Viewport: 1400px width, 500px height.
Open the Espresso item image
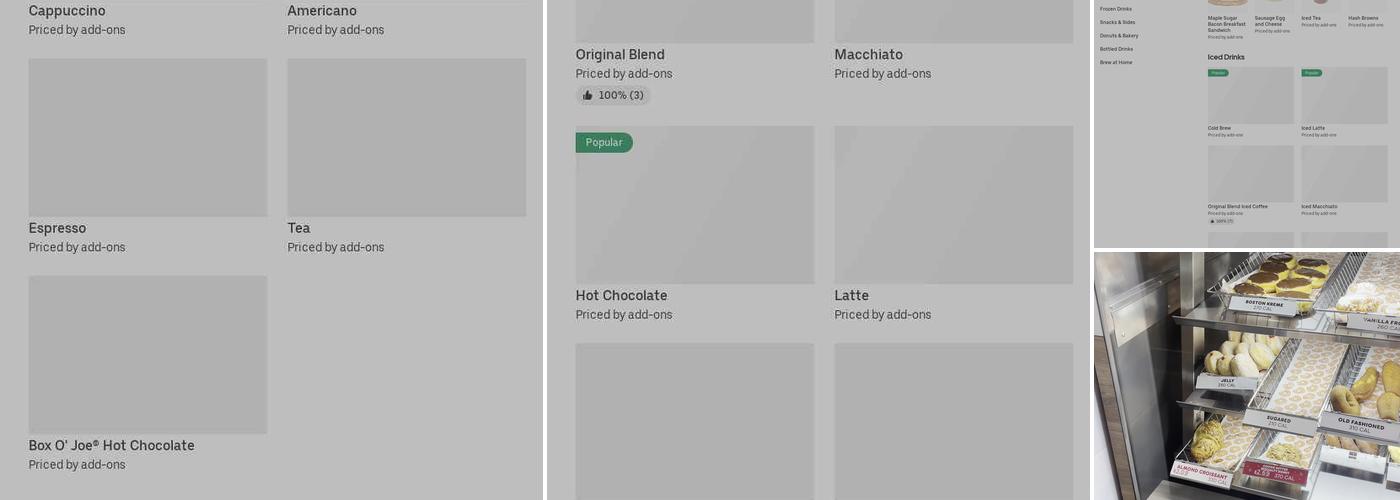148,137
